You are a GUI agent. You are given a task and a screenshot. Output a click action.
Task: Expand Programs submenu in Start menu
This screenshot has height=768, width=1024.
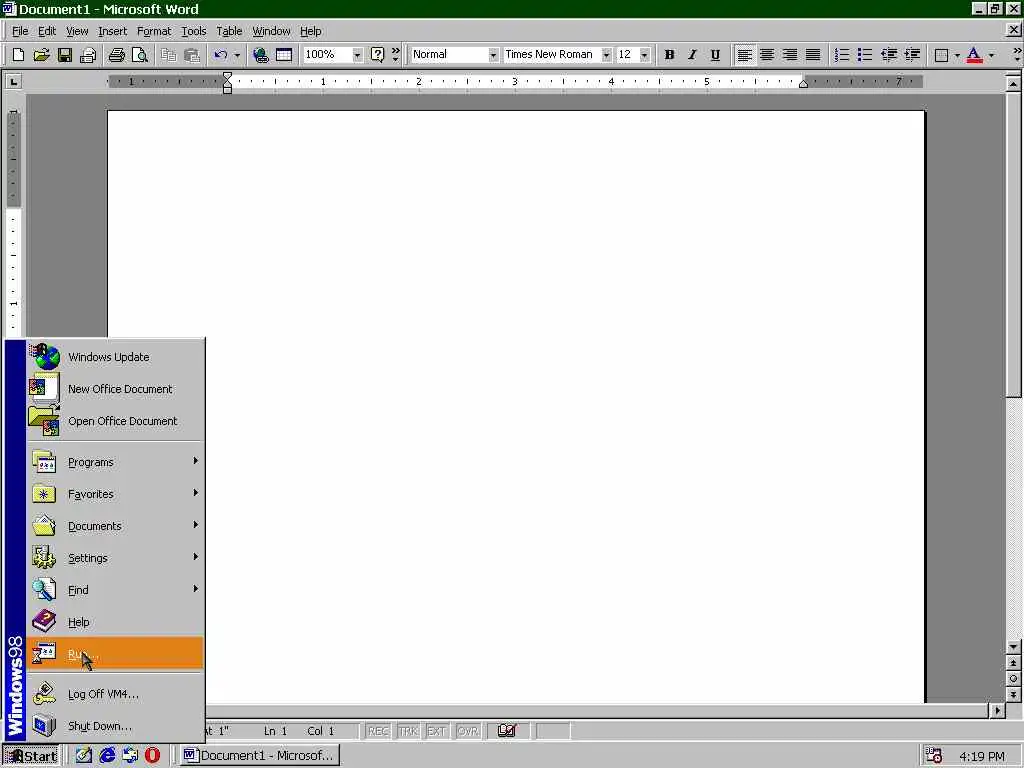click(x=115, y=462)
